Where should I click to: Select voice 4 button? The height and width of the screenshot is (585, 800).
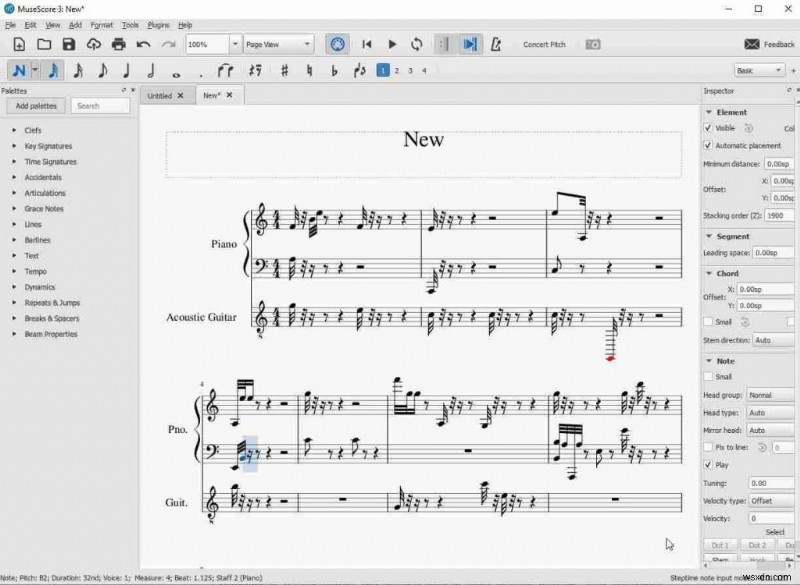[424, 71]
